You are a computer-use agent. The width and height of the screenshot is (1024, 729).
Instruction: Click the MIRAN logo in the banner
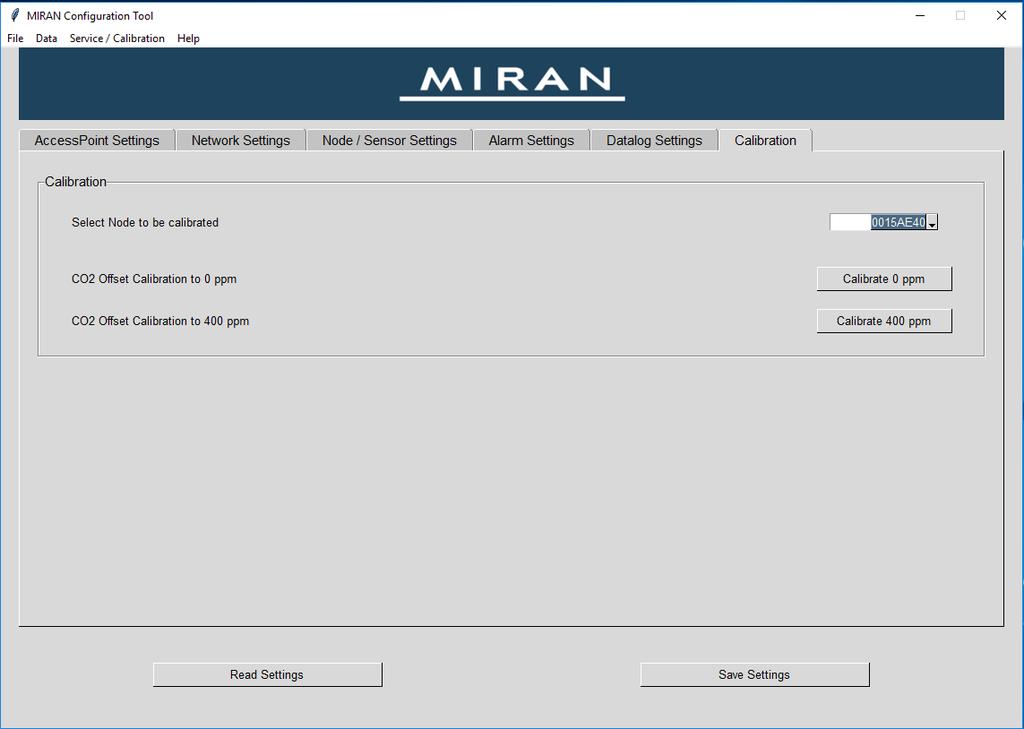[513, 83]
